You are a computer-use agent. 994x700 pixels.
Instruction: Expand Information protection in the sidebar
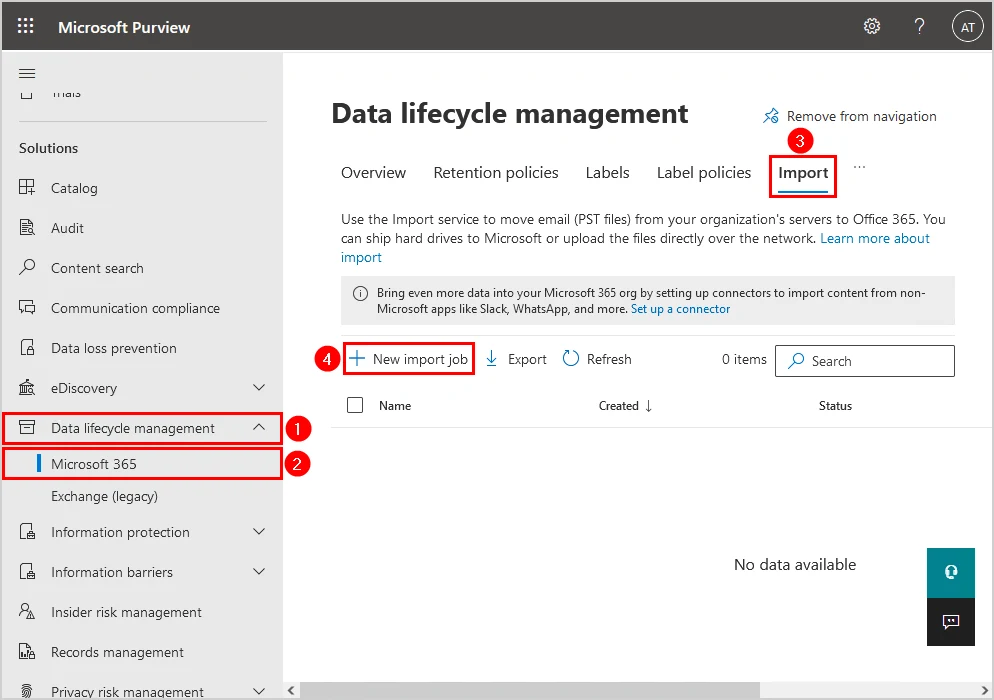tap(260, 532)
